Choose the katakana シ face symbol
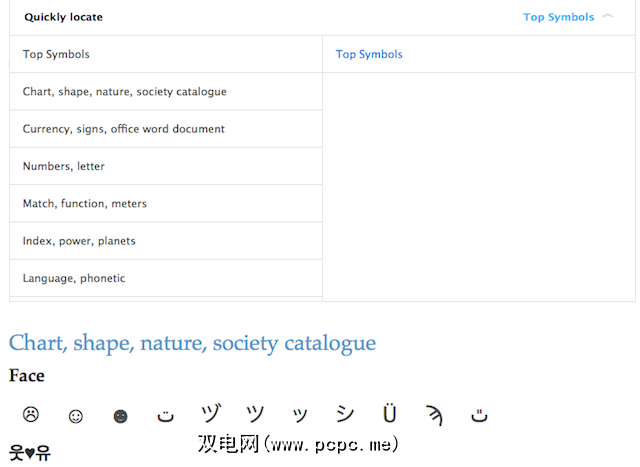Viewport: 640px width, 467px height. tap(344, 414)
